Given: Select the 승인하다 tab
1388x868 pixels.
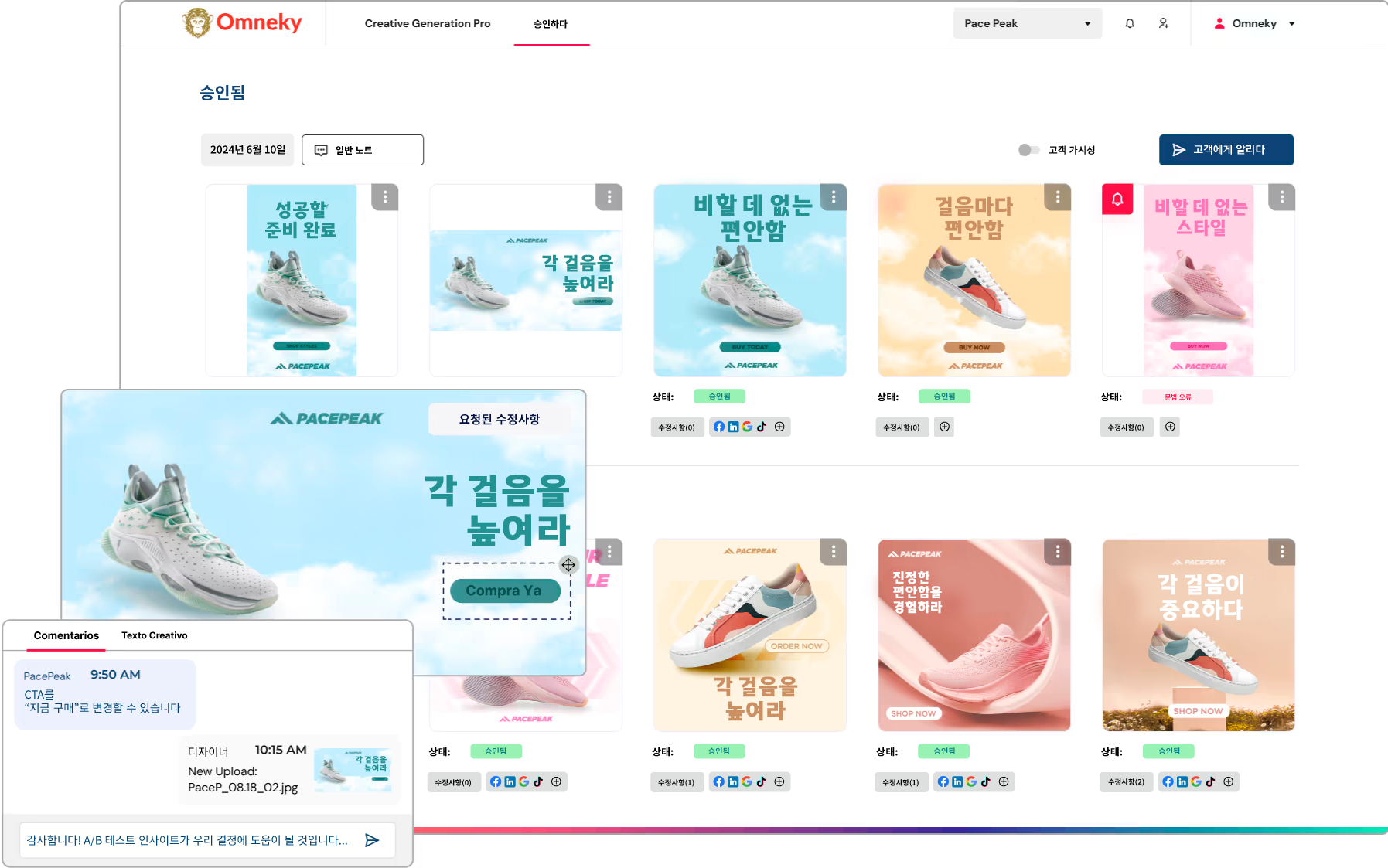Looking at the screenshot, I should (551, 24).
